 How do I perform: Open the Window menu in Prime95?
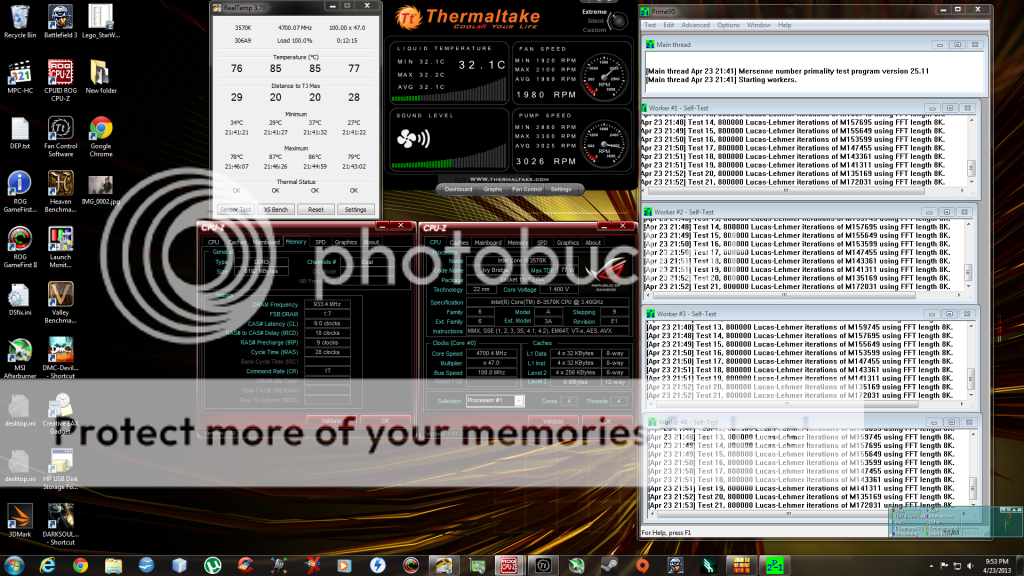coord(758,25)
